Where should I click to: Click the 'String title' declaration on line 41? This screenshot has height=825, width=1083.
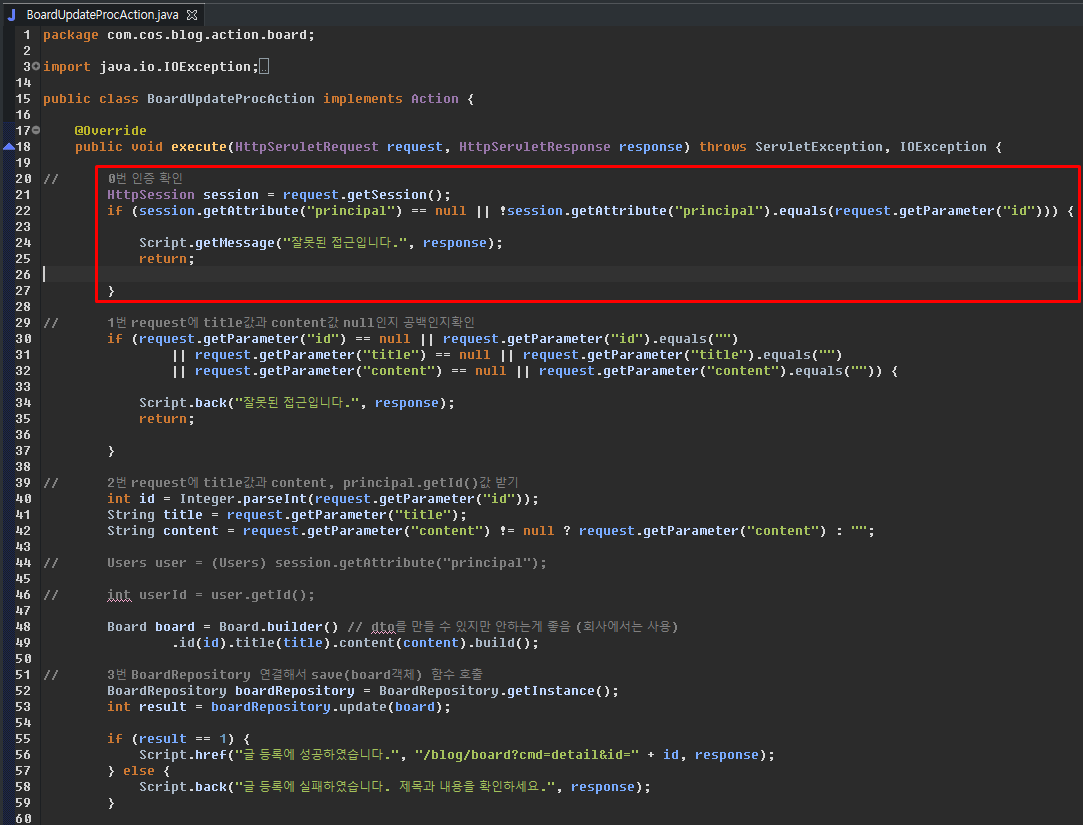(x=155, y=515)
